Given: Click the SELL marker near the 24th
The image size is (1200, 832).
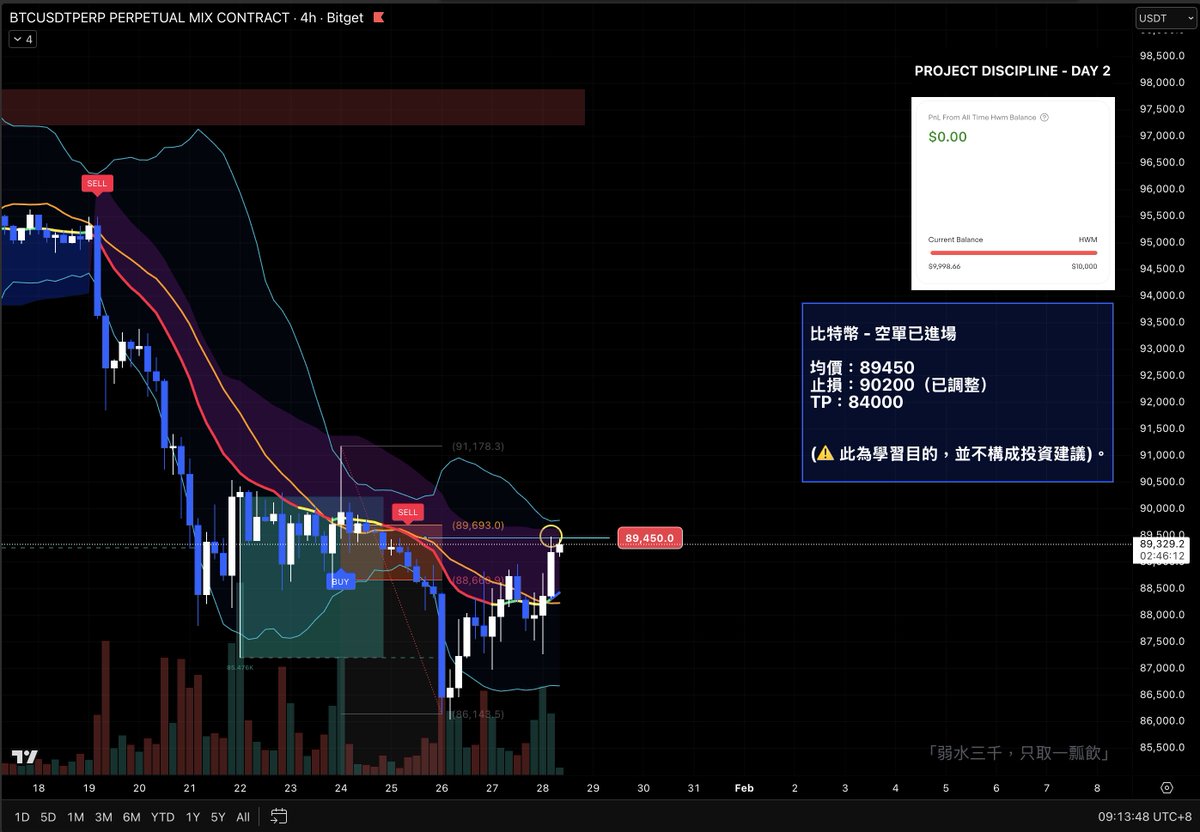Looking at the screenshot, I should click(x=408, y=512).
